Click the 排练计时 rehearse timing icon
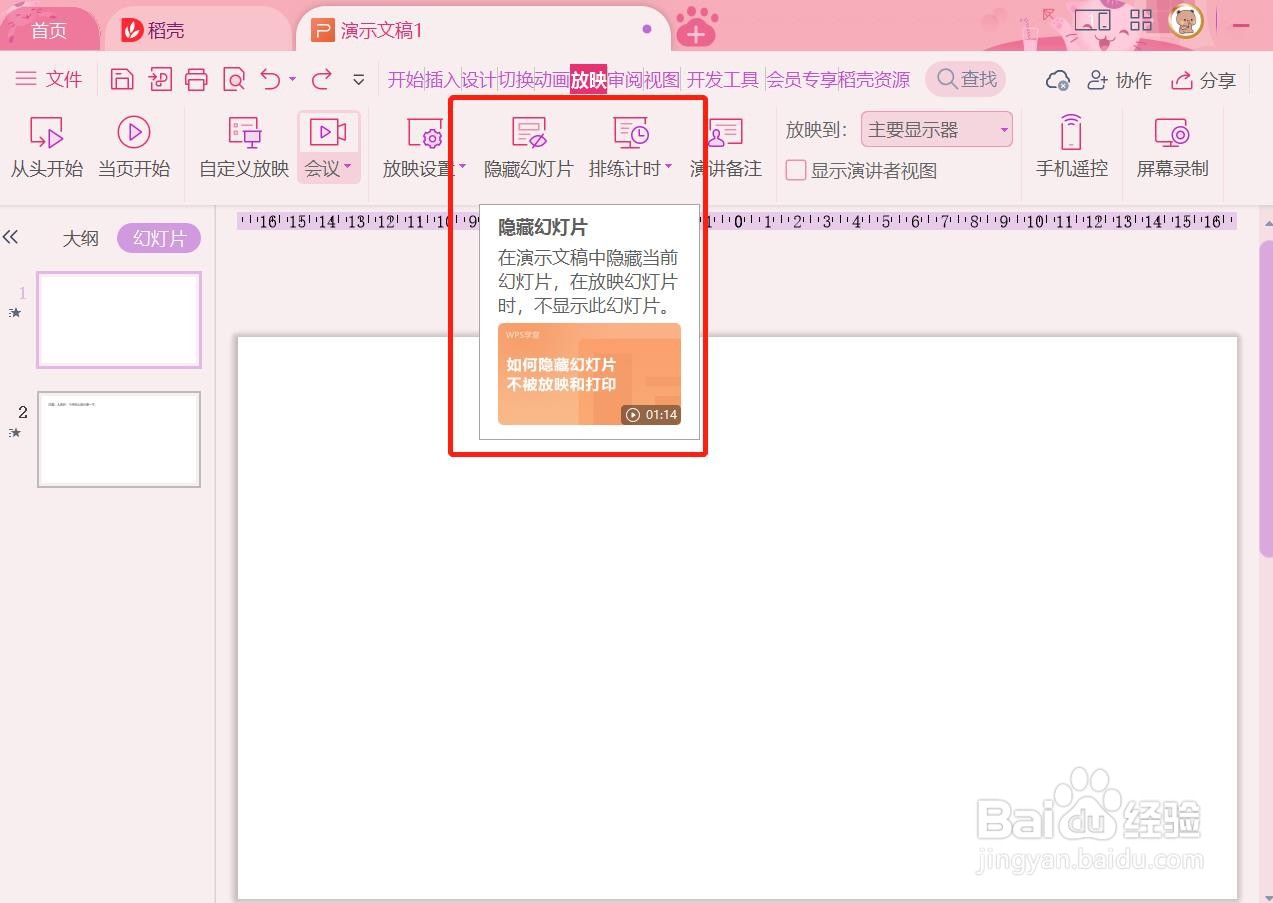The image size is (1273, 903). [631, 133]
